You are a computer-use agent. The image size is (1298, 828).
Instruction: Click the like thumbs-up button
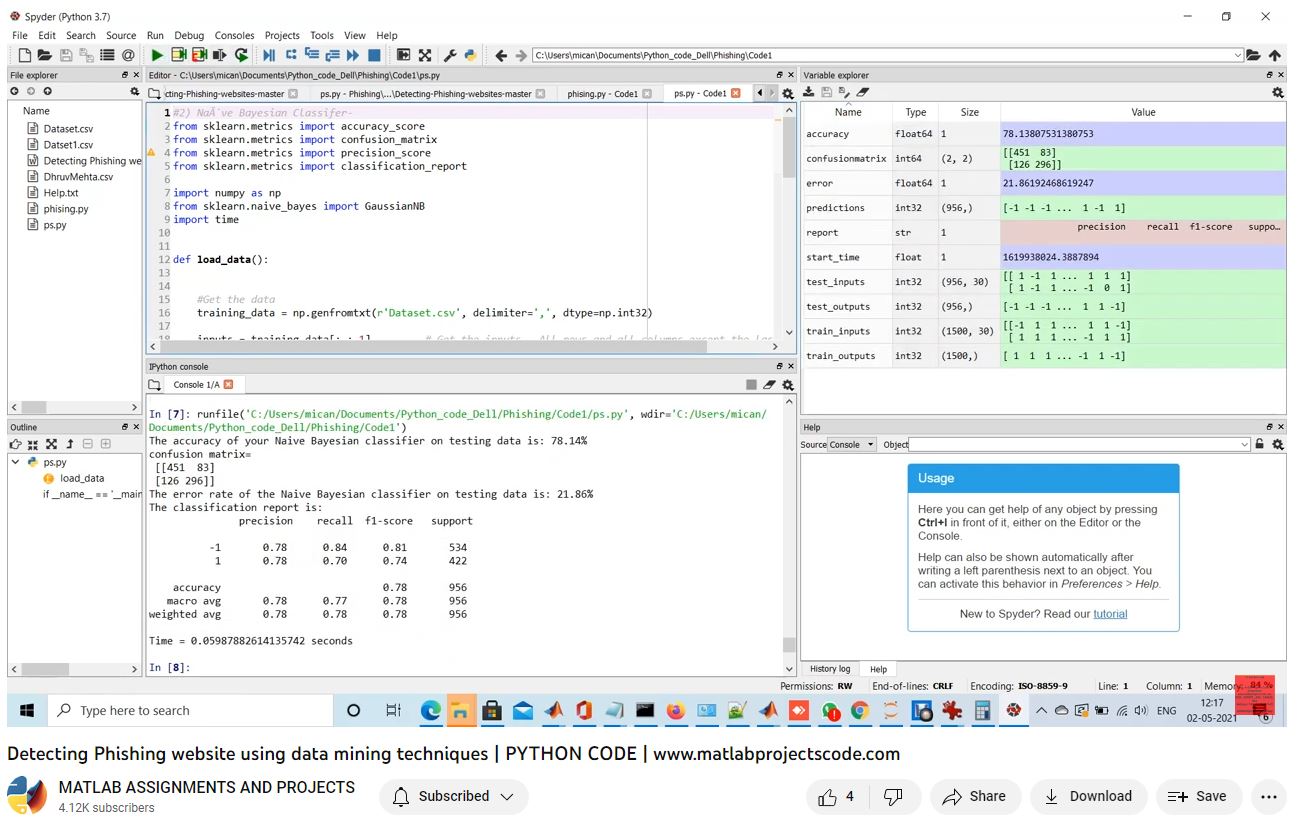[x=836, y=797]
